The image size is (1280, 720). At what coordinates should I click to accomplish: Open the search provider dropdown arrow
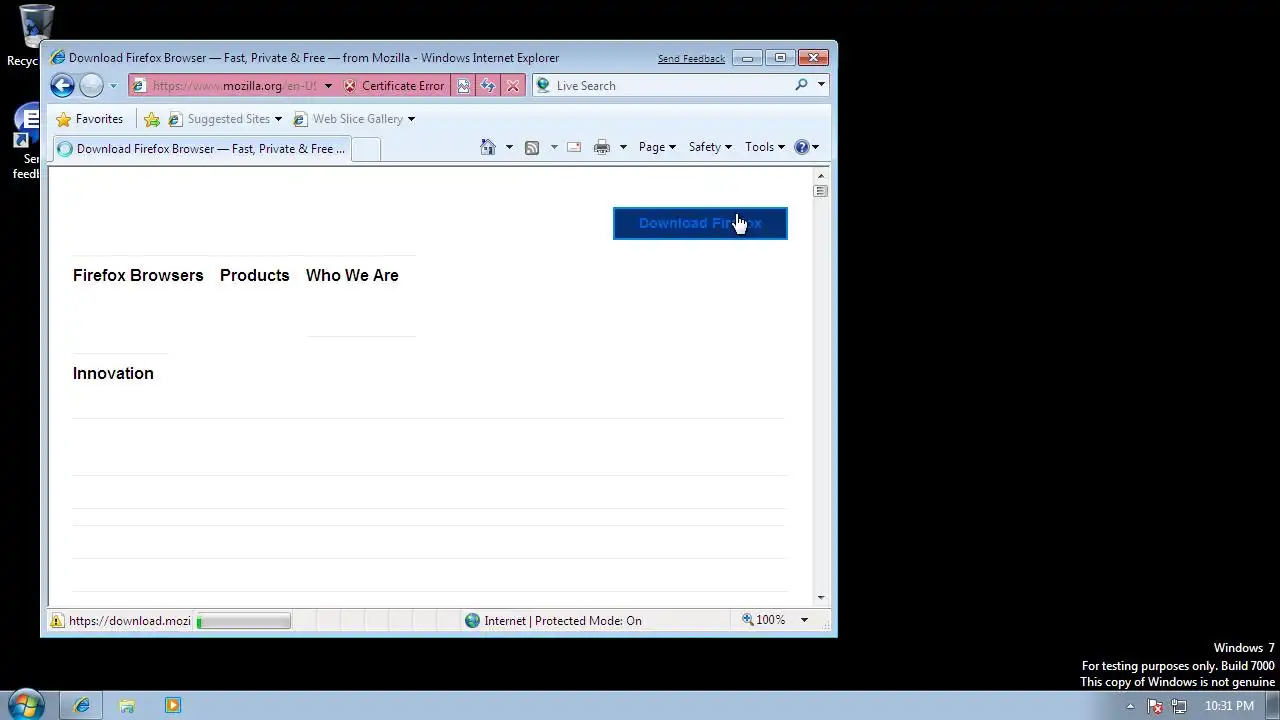(821, 85)
